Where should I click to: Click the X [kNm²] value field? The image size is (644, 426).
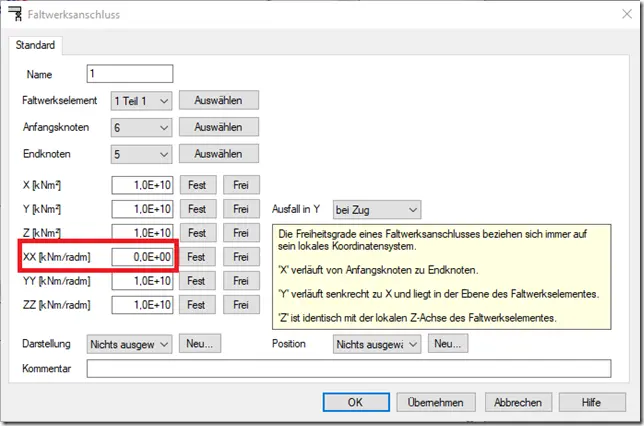pyautogui.click(x=142, y=185)
